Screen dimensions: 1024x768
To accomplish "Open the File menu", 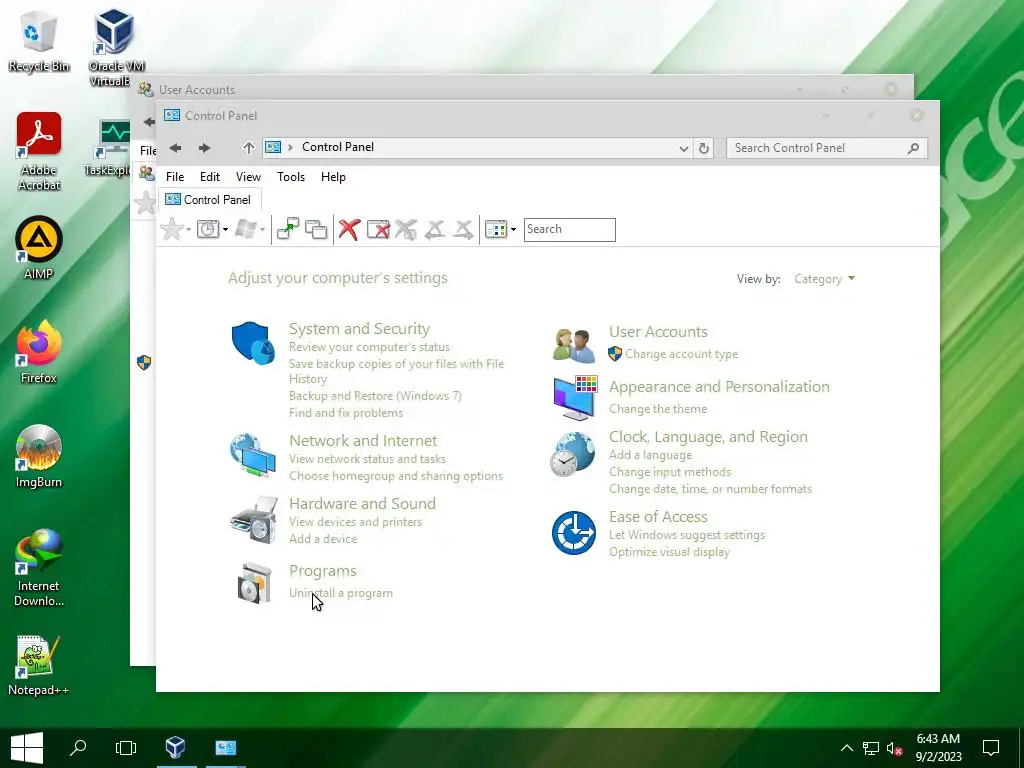I will point(174,177).
